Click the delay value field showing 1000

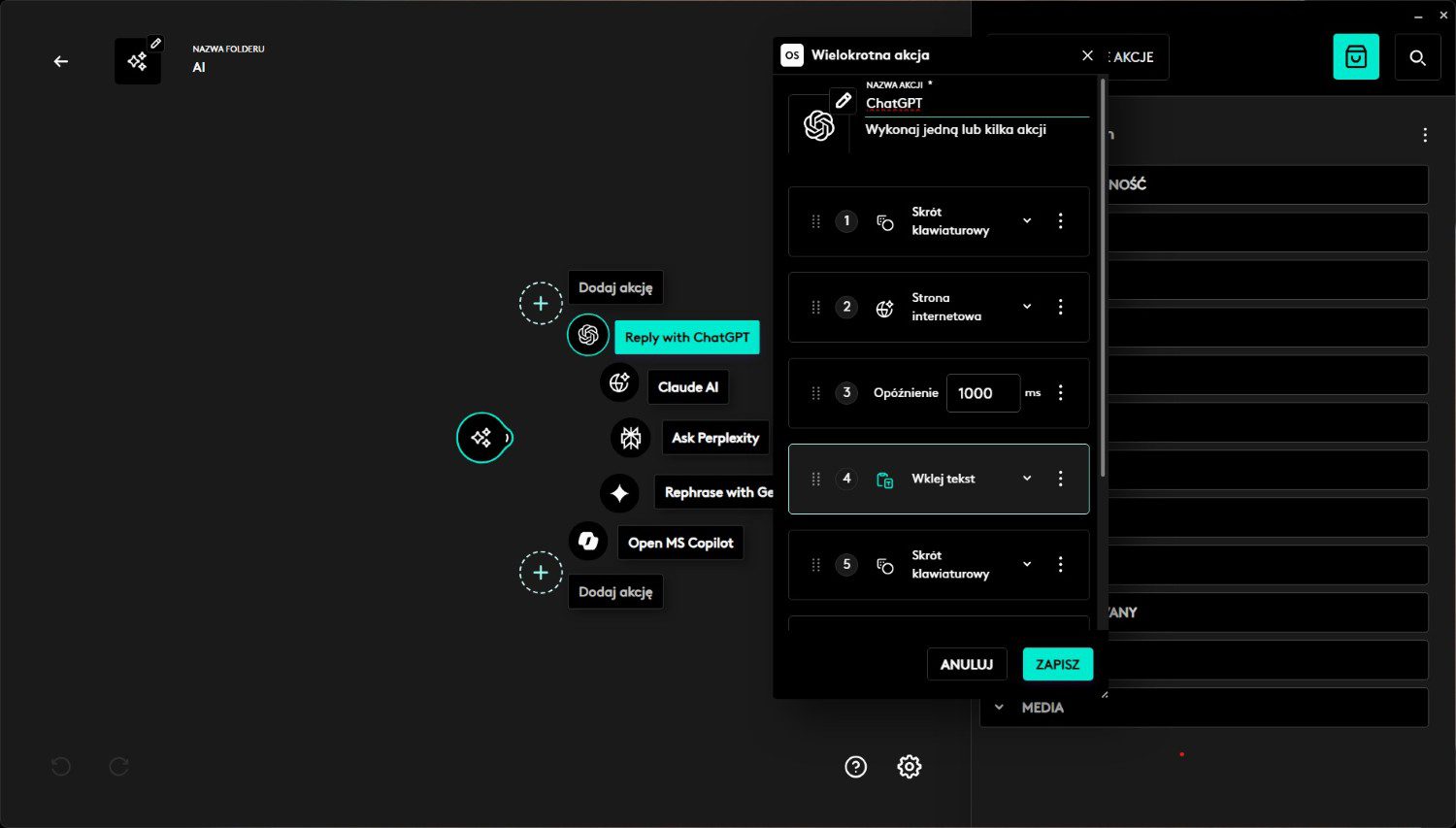(982, 393)
